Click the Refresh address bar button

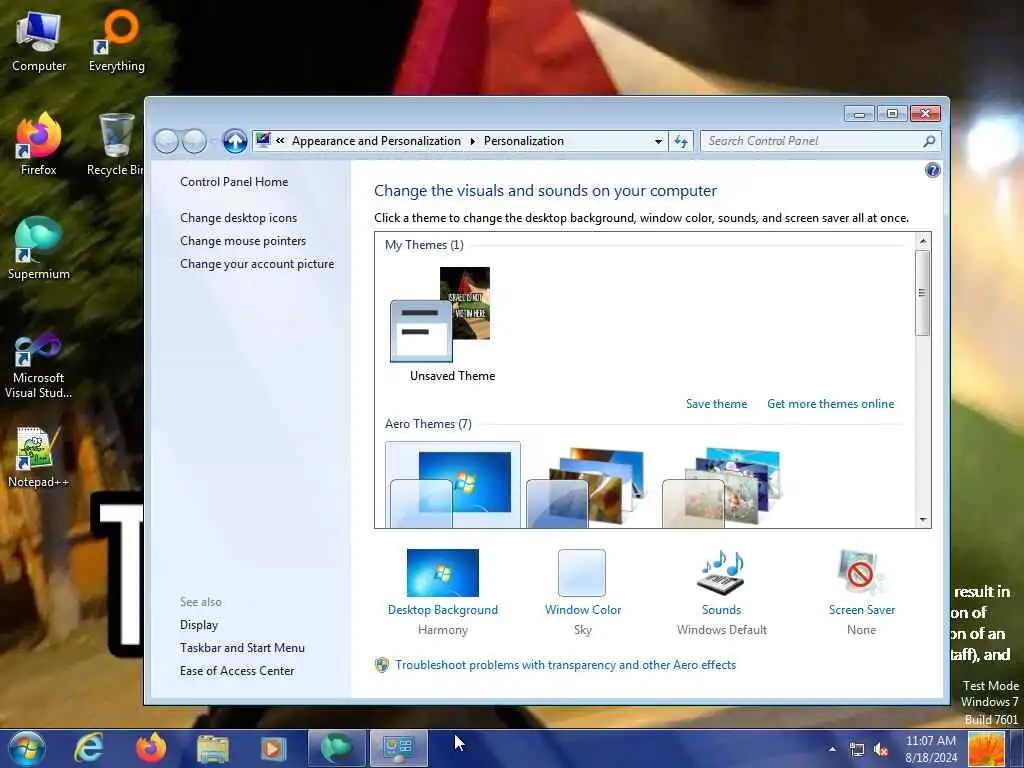680,141
